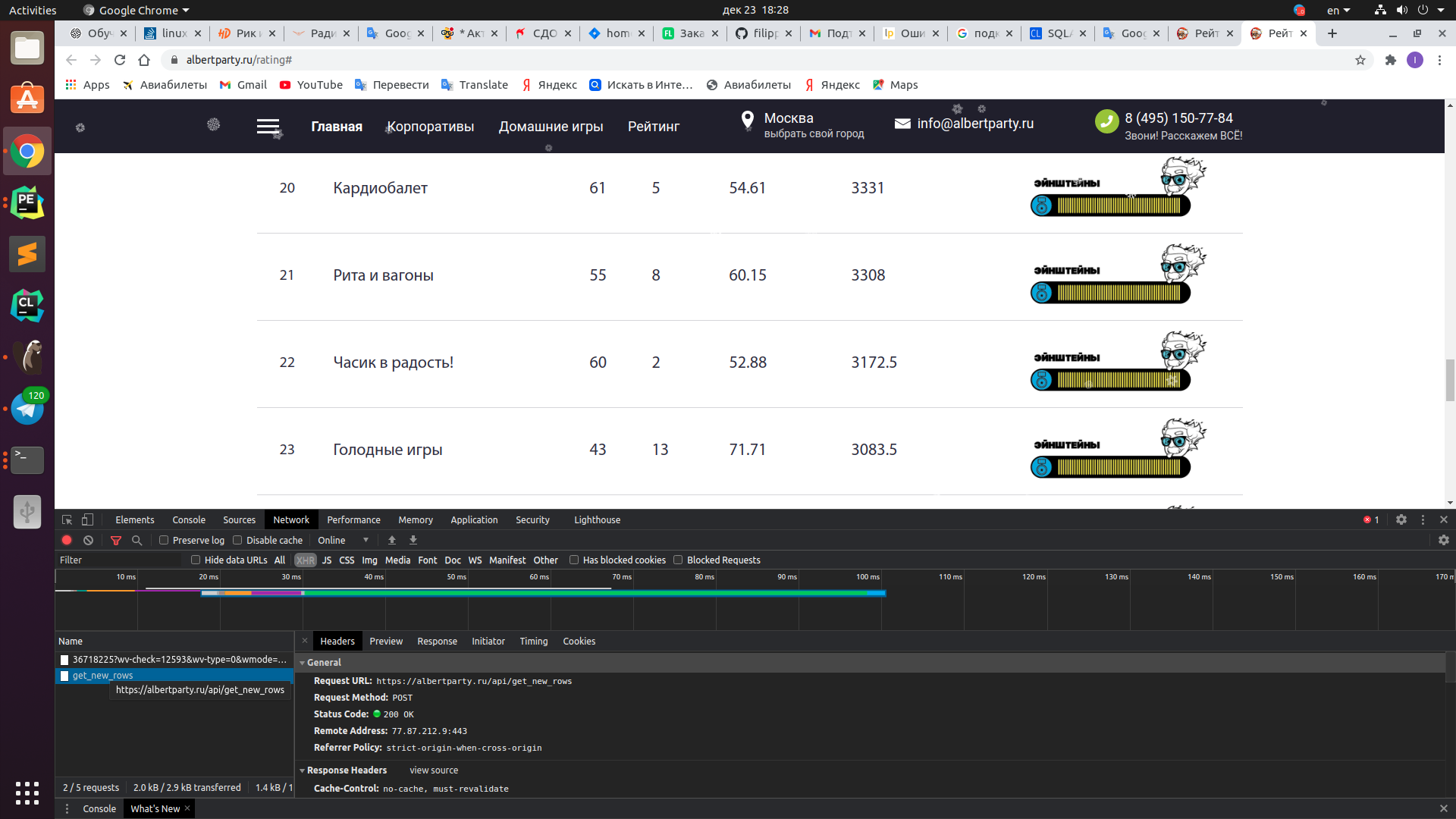Check Hide data URLs
Viewport: 1456px width, 819px height.
click(x=196, y=560)
